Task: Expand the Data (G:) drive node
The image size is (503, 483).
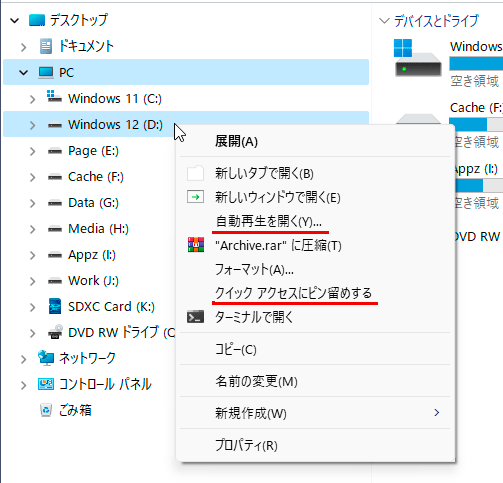Action: click(32, 203)
